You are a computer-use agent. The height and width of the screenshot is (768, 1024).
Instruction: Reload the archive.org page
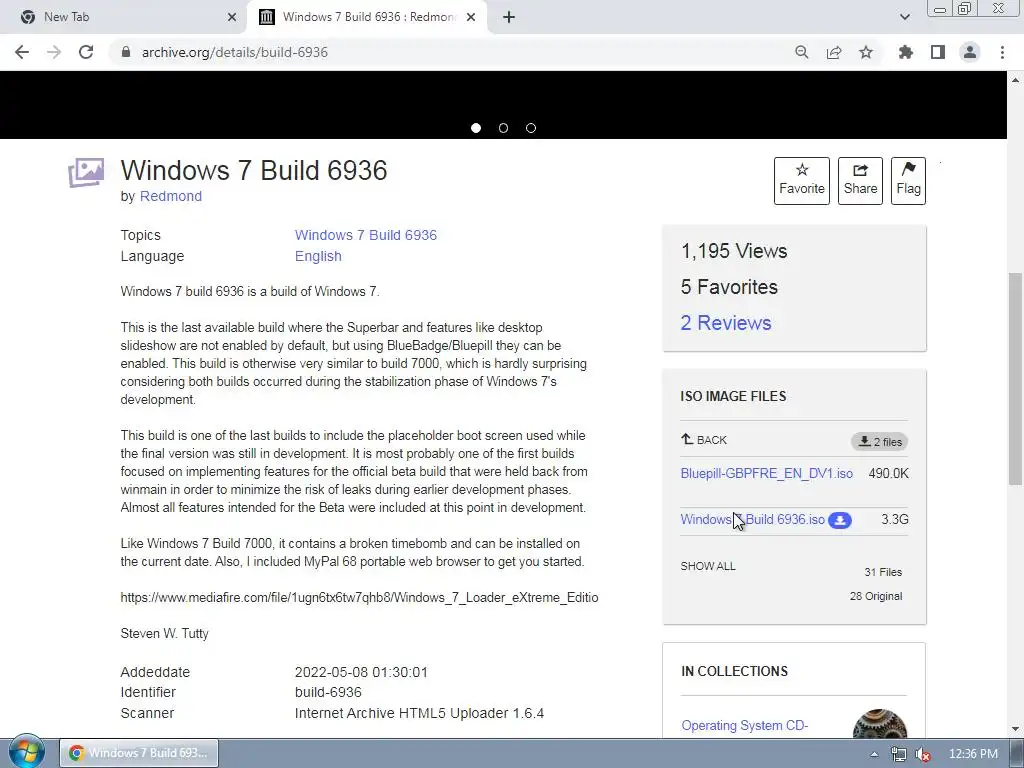(86, 52)
